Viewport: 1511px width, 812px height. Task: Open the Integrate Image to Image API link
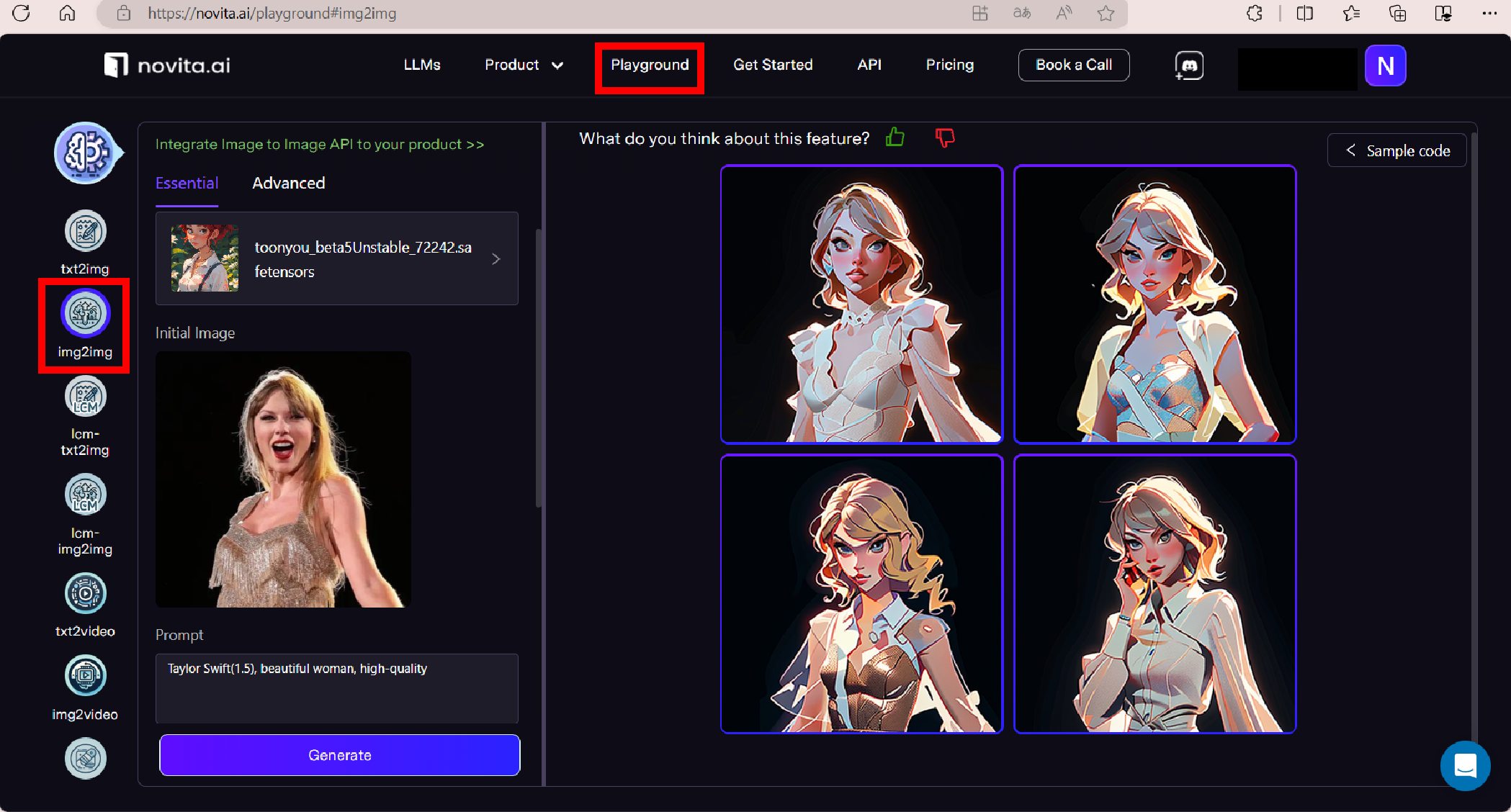pyautogui.click(x=320, y=145)
